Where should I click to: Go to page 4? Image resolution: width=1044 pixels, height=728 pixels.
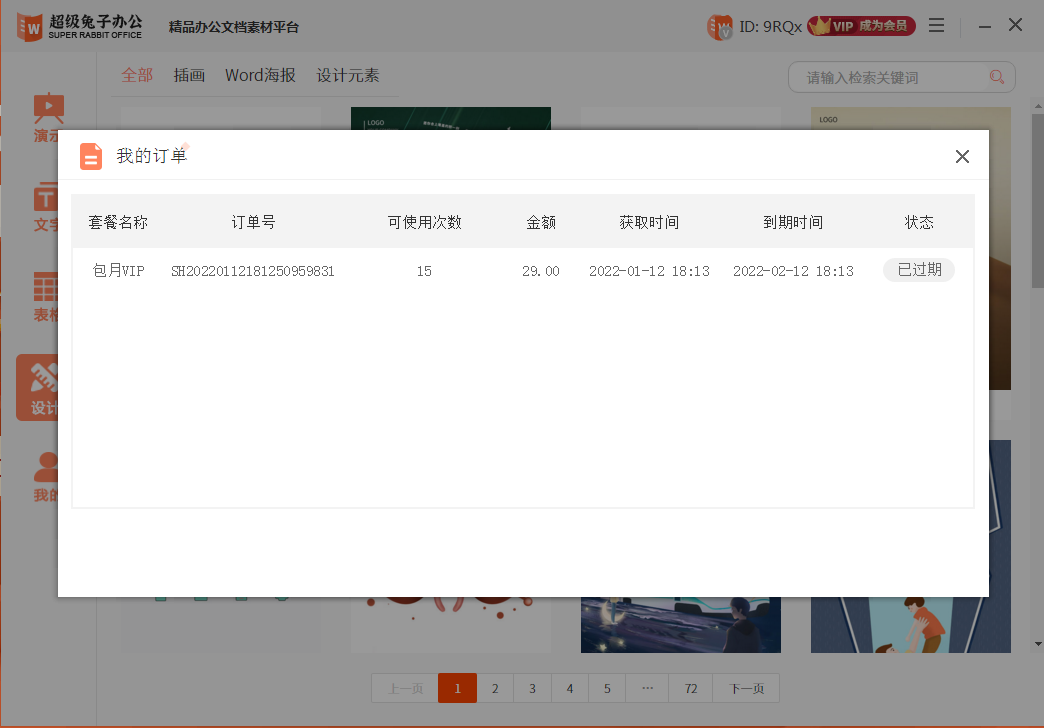570,688
